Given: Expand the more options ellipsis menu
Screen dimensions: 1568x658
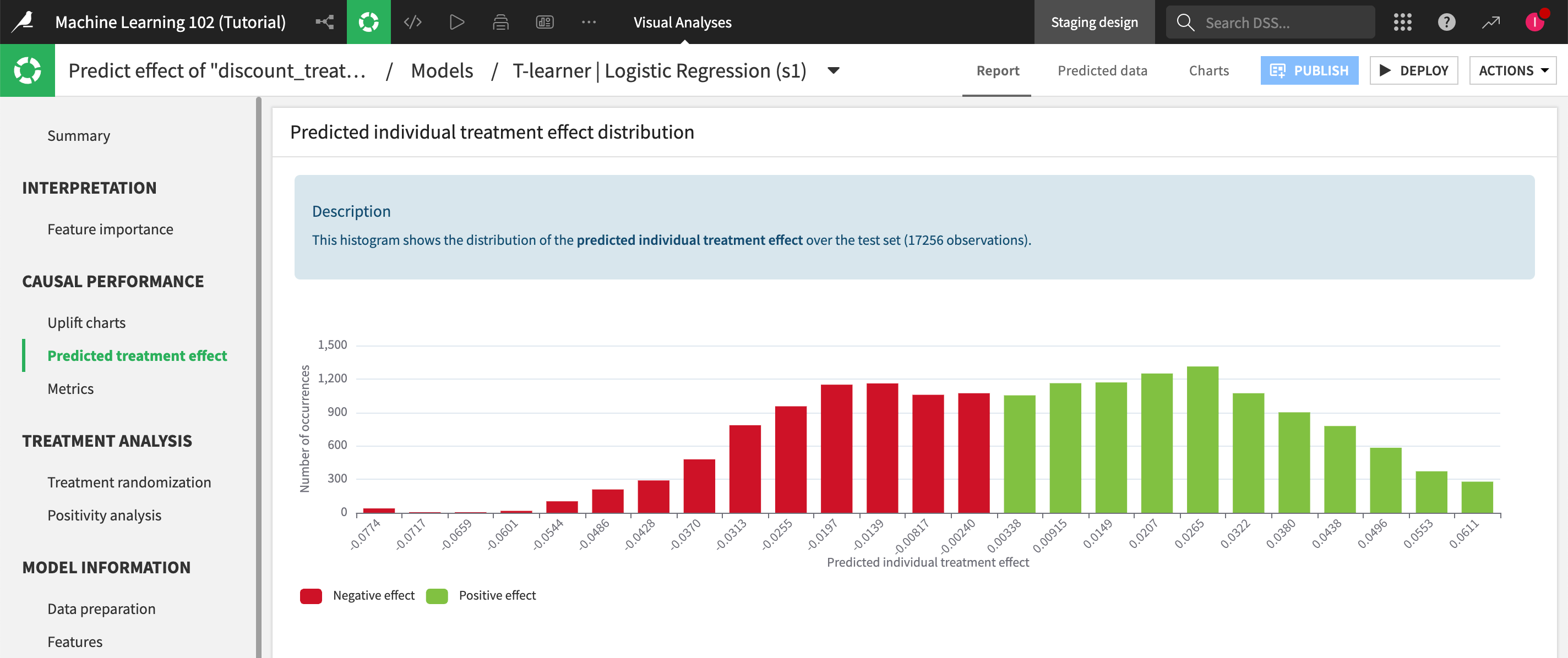Looking at the screenshot, I should [x=589, y=22].
